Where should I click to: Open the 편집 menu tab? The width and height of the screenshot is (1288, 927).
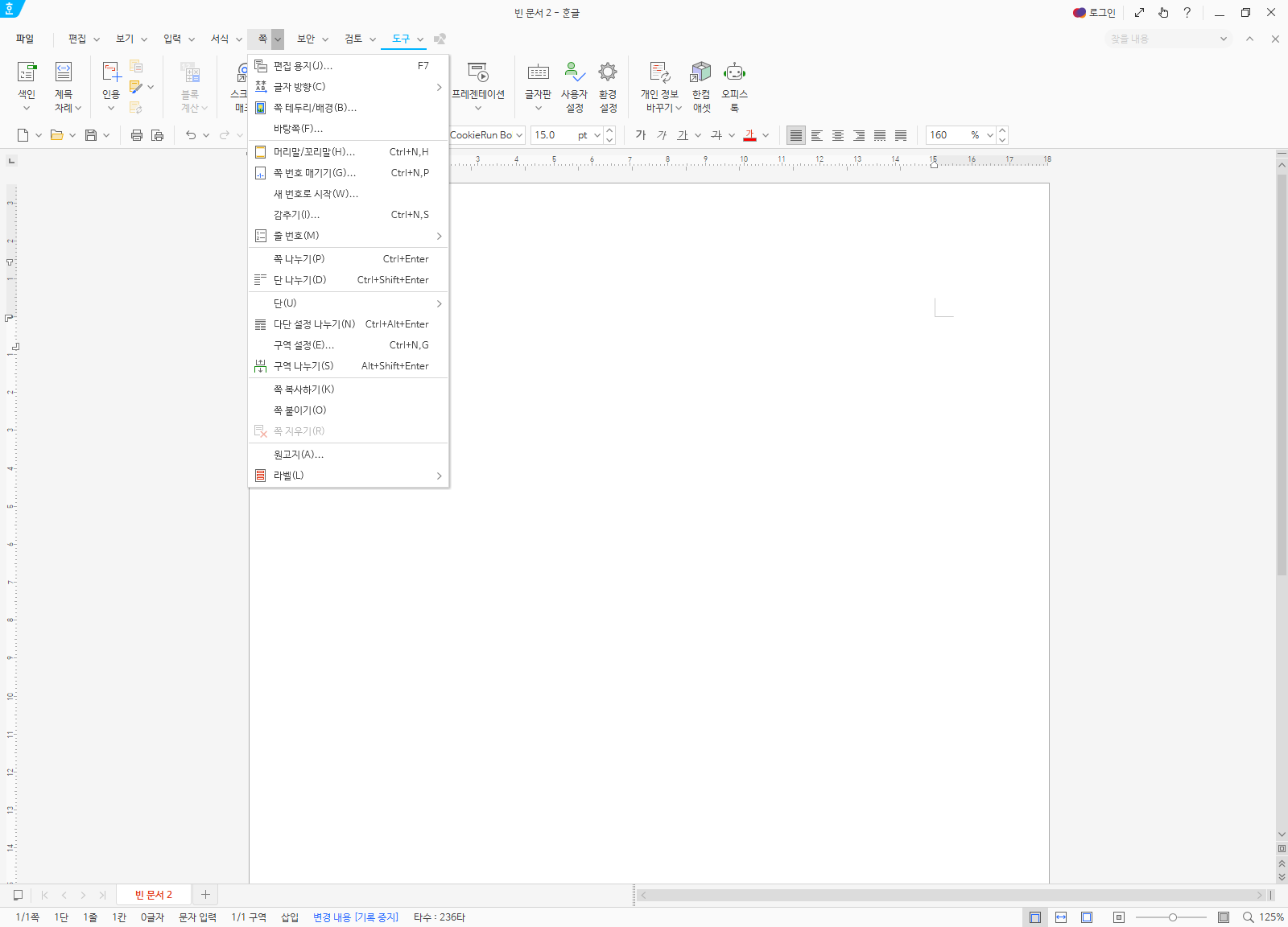point(77,39)
